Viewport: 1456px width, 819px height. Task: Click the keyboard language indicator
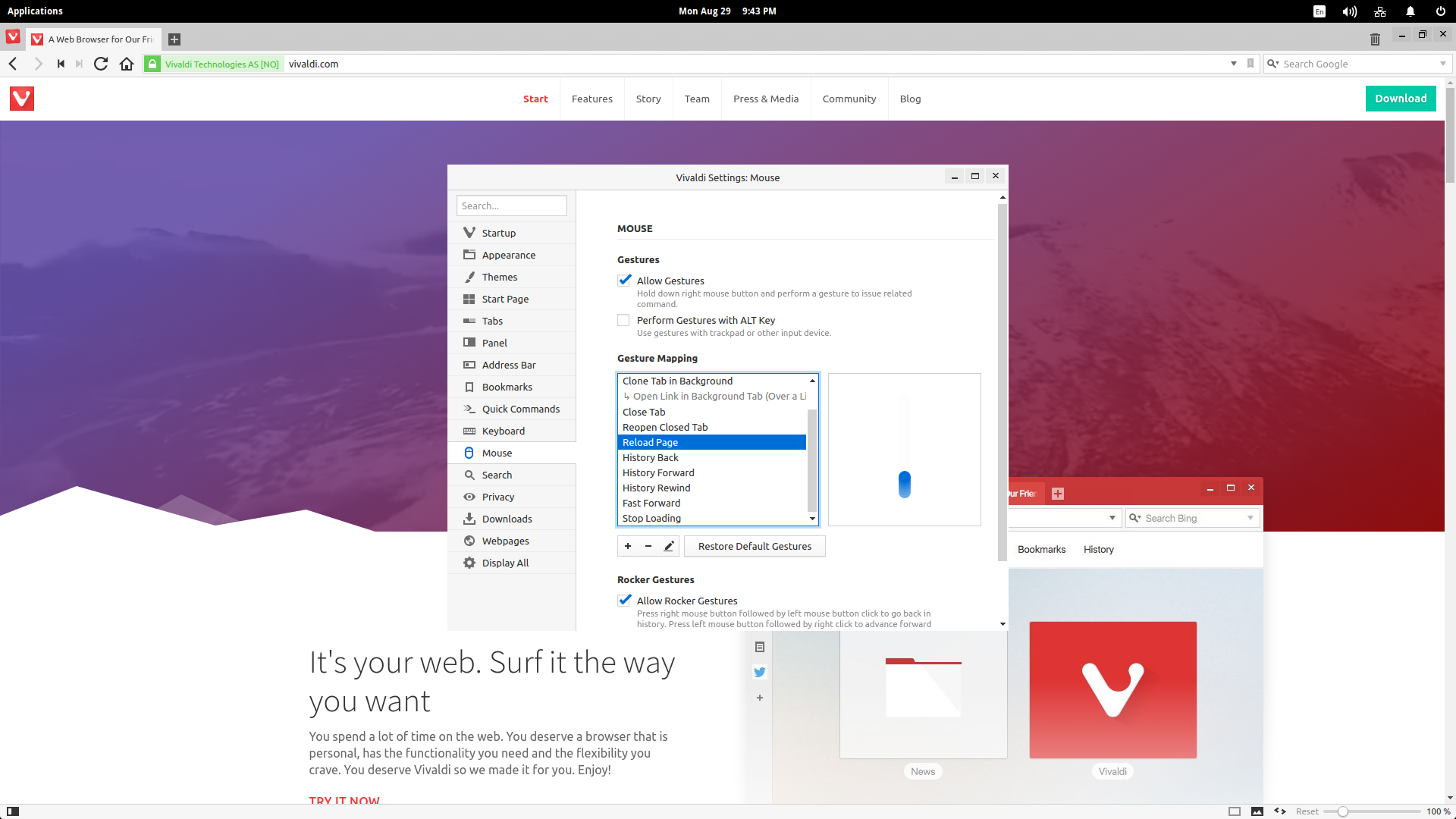tap(1319, 11)
